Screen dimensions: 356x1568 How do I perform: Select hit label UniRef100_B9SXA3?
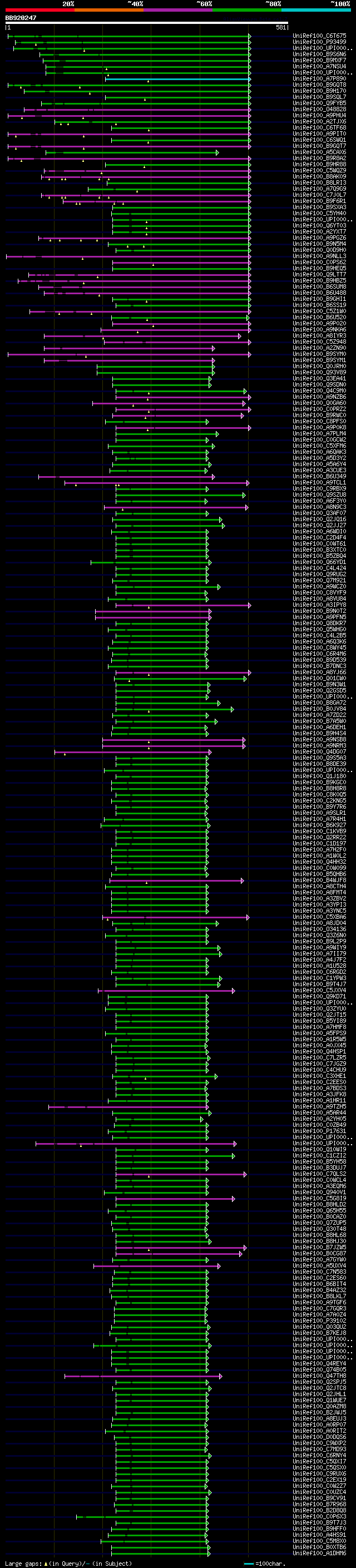pyautogui.click(x=319, y=207)
